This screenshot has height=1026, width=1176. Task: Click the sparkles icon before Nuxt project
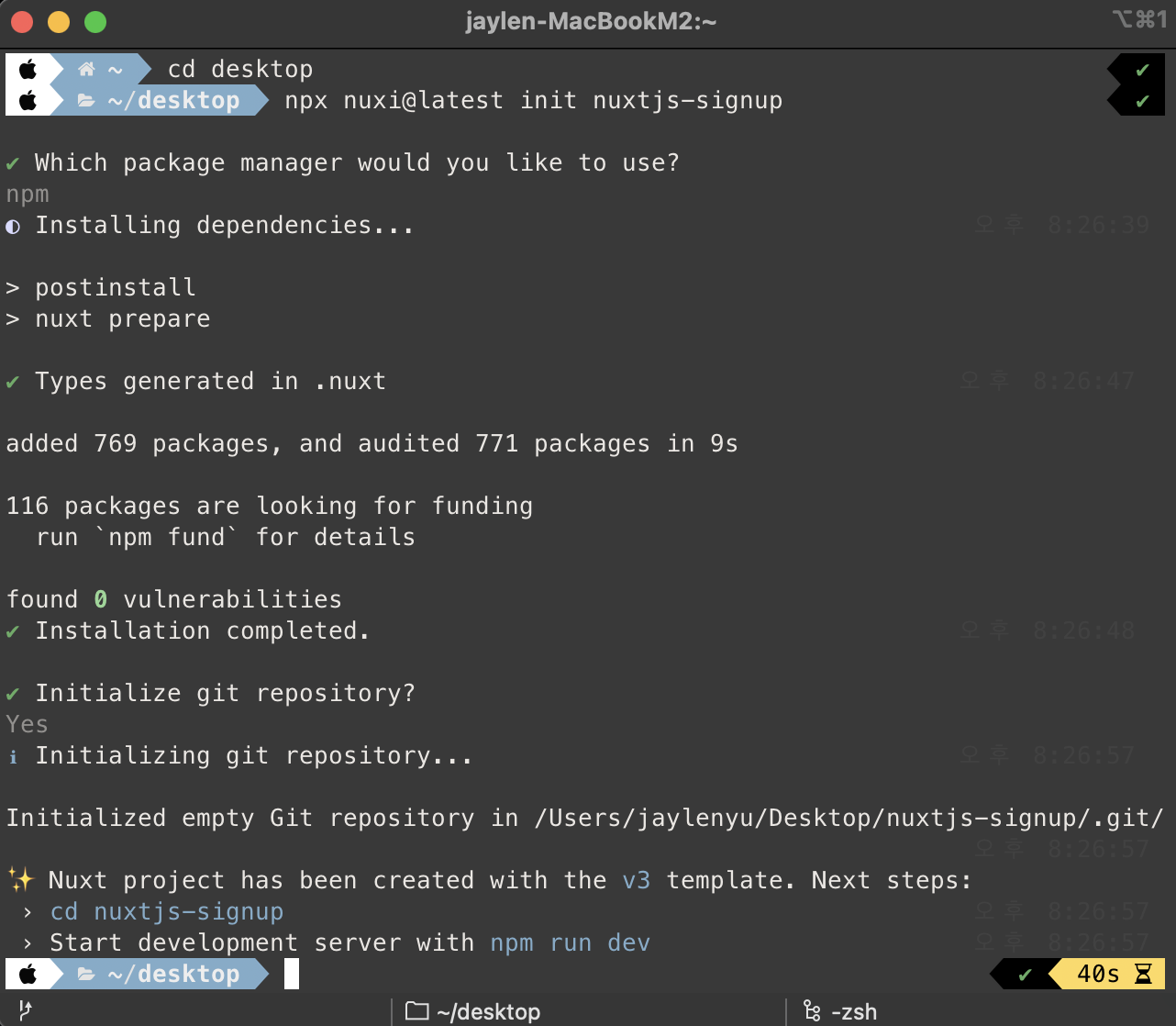click(x=20, y=881)
